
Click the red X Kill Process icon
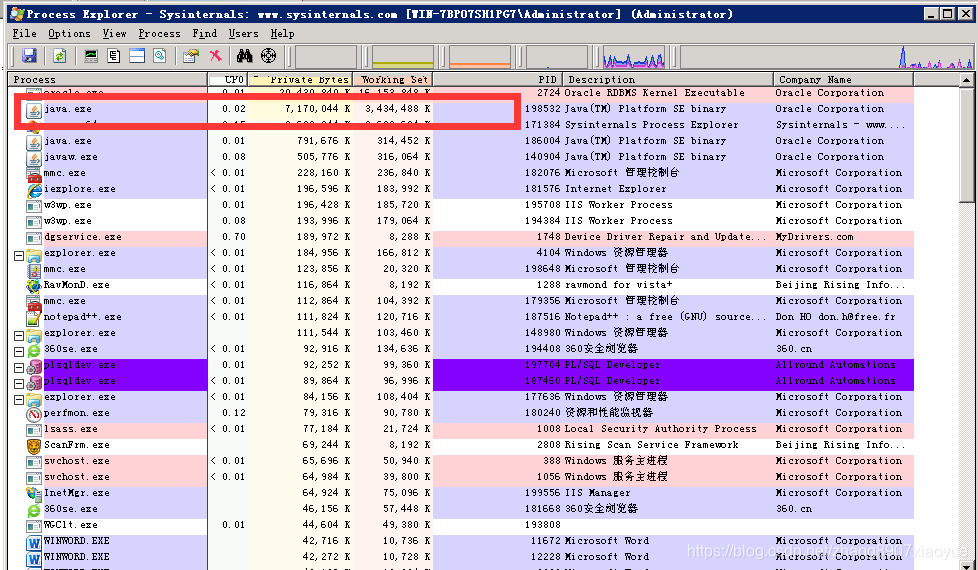(x=215, y=56)
